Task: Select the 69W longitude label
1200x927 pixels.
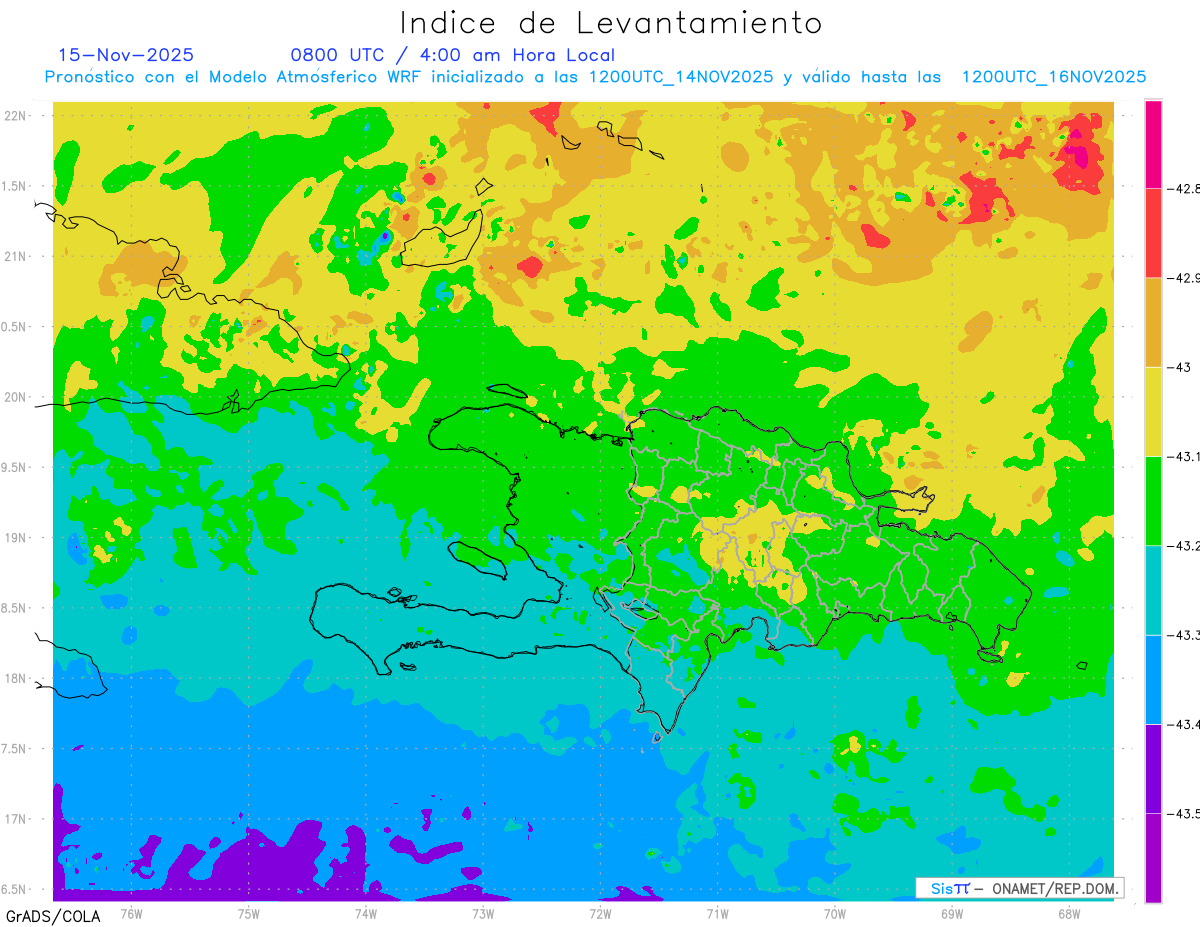Action: click(x=952, y=913)
